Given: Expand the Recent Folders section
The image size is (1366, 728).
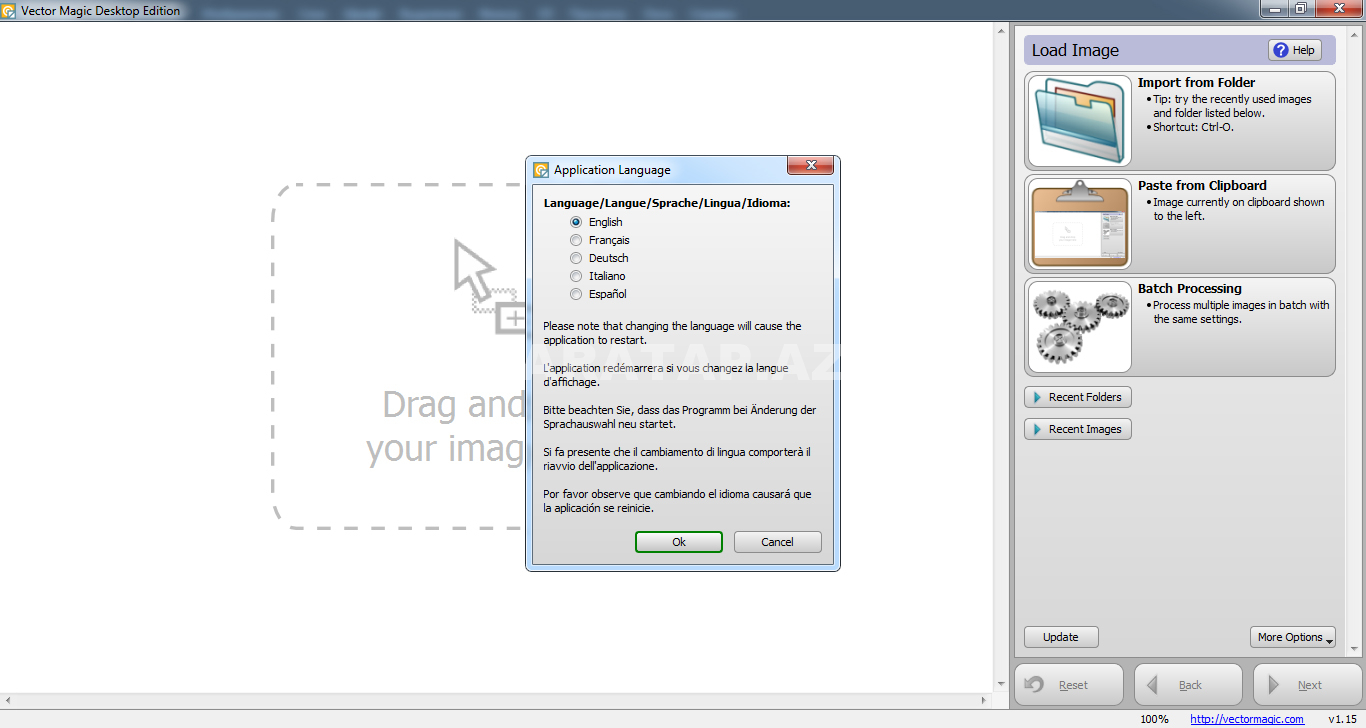Looking at the screenshot, I should 1078,397.
